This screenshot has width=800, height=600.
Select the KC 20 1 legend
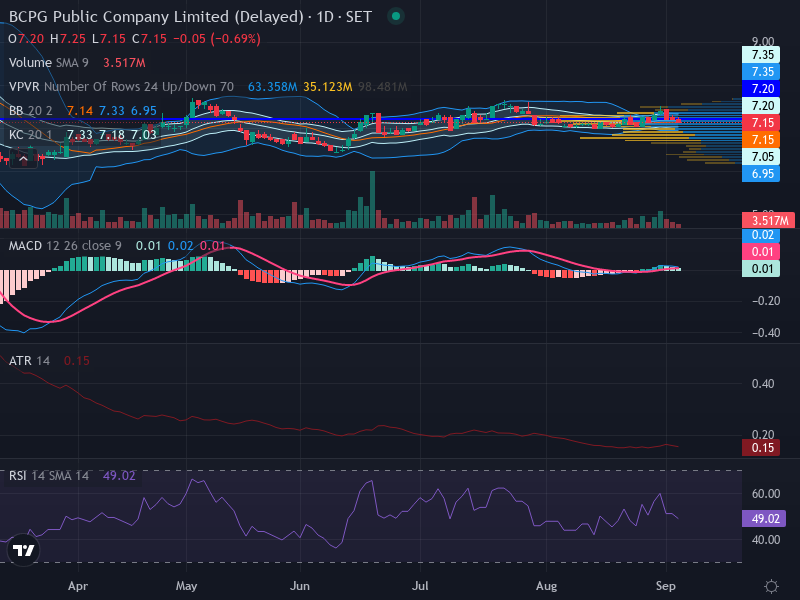[31, 135]
